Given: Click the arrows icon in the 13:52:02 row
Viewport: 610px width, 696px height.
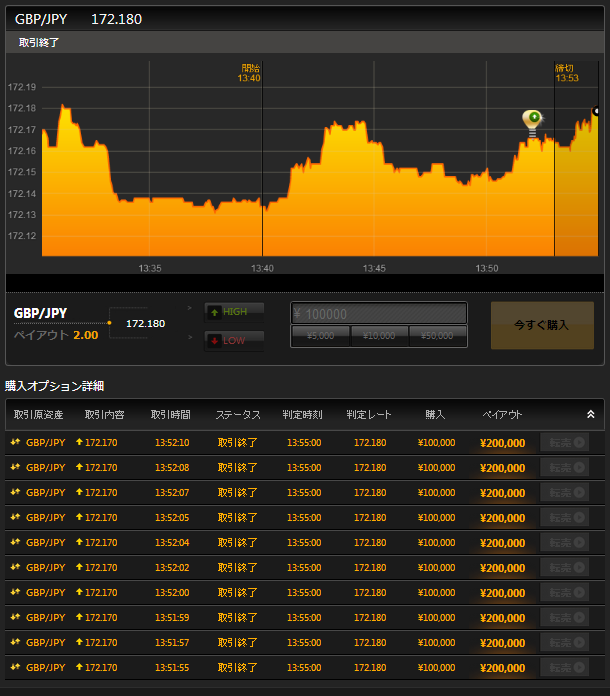Looking at the screenshot, I should [x=16, y=566].
